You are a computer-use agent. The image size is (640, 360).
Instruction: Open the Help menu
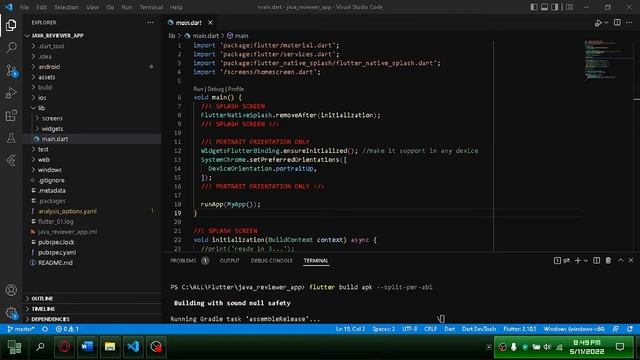pyautogui.click(x=176, y=7)
